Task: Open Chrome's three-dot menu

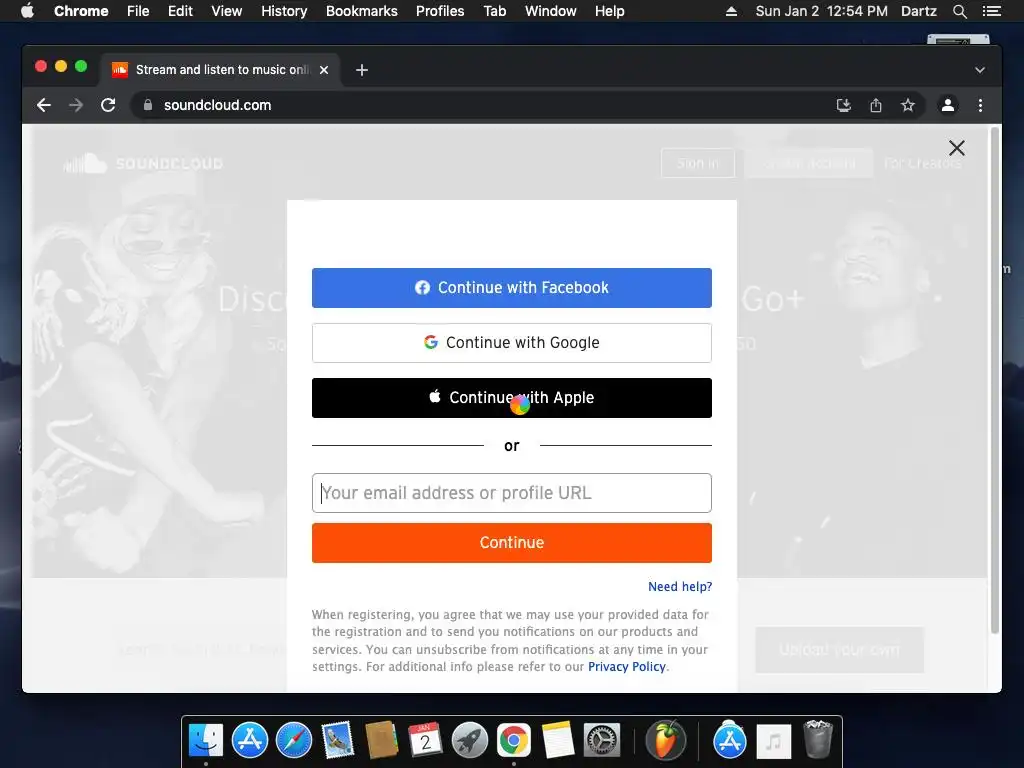Action: pyautogui.click(x=980, y=105)
